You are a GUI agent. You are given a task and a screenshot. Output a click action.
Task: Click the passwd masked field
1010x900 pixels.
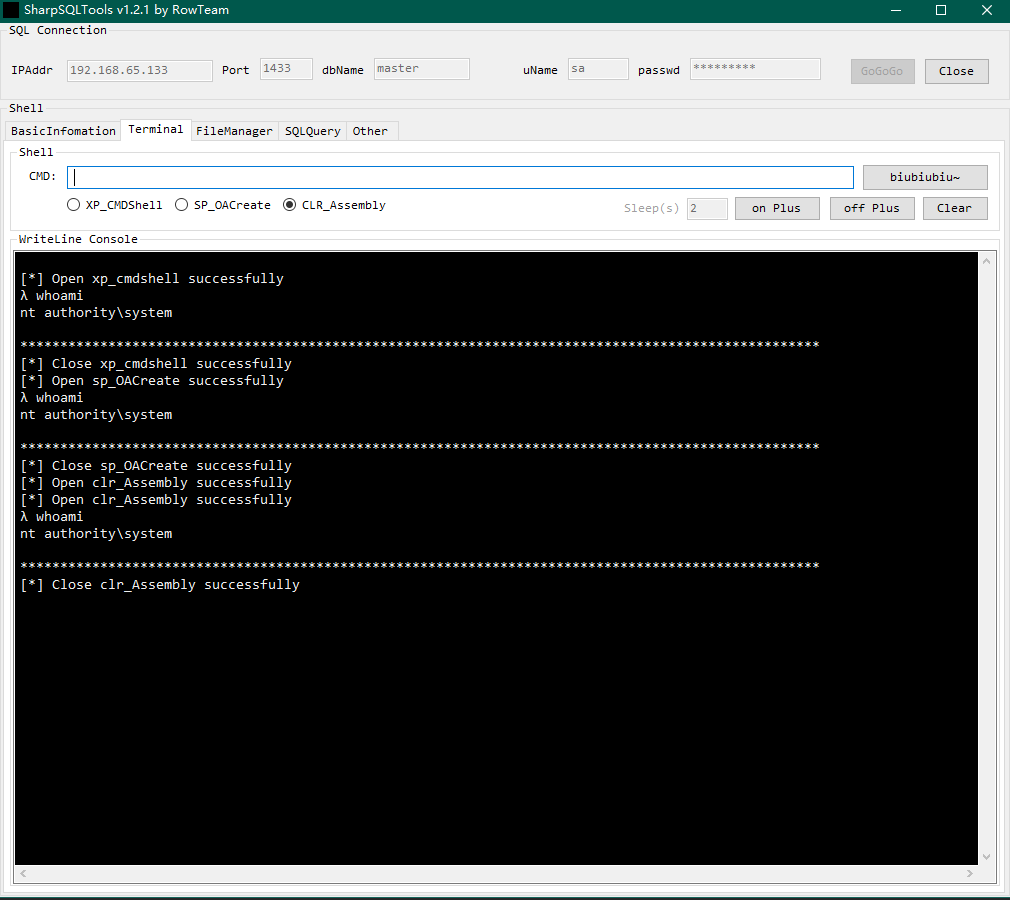coord(755,69)
